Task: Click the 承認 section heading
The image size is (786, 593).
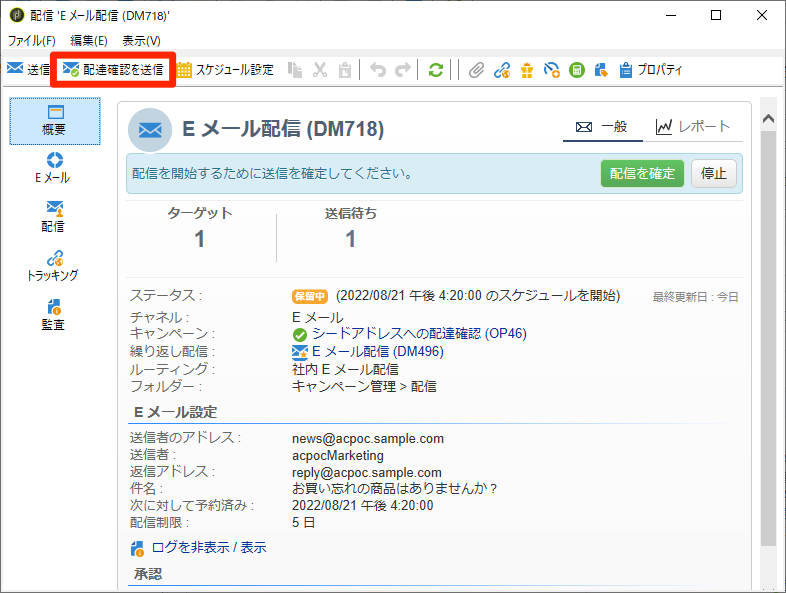Action: coord(148,574)
